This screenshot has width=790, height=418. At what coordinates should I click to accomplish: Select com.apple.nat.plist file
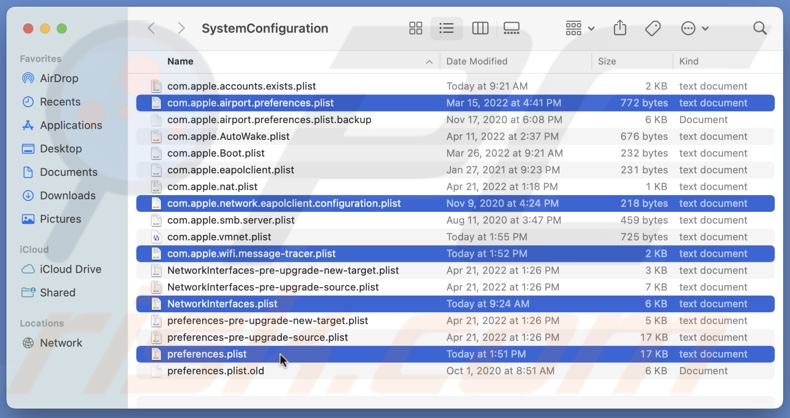(x=455, y=186)
